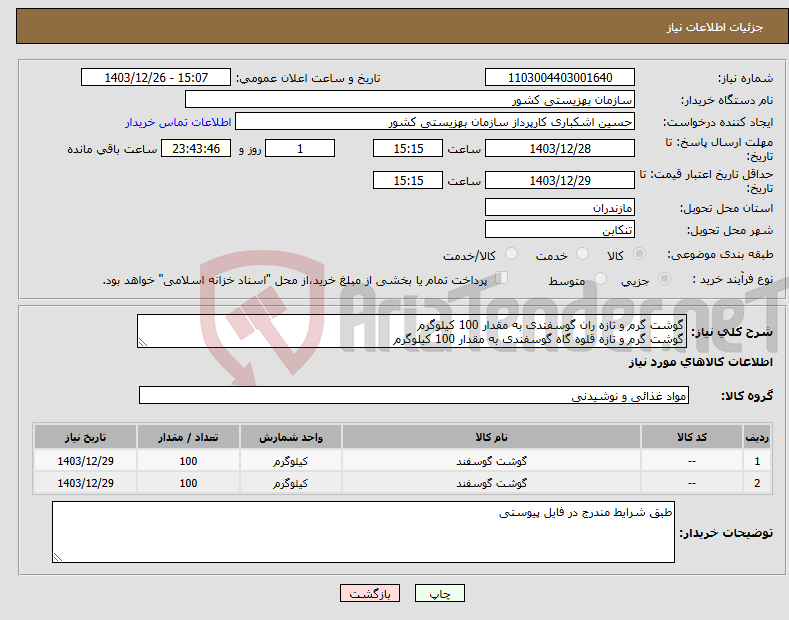
Task: Click the buyer organization name field
Action: point(410,99)
